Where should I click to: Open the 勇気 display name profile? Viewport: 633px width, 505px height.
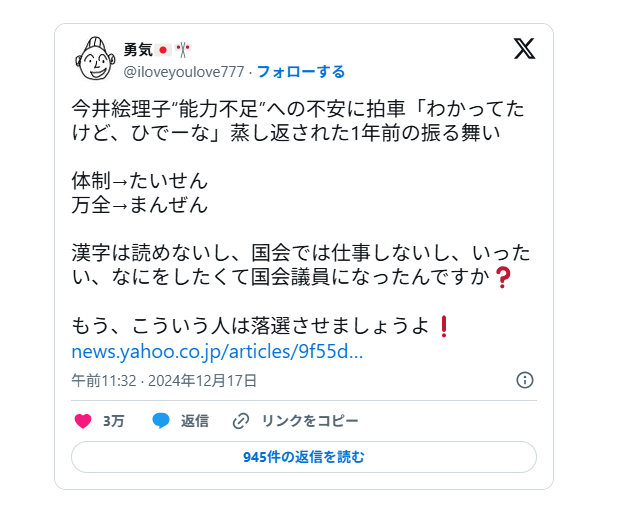tap(138, 50)
